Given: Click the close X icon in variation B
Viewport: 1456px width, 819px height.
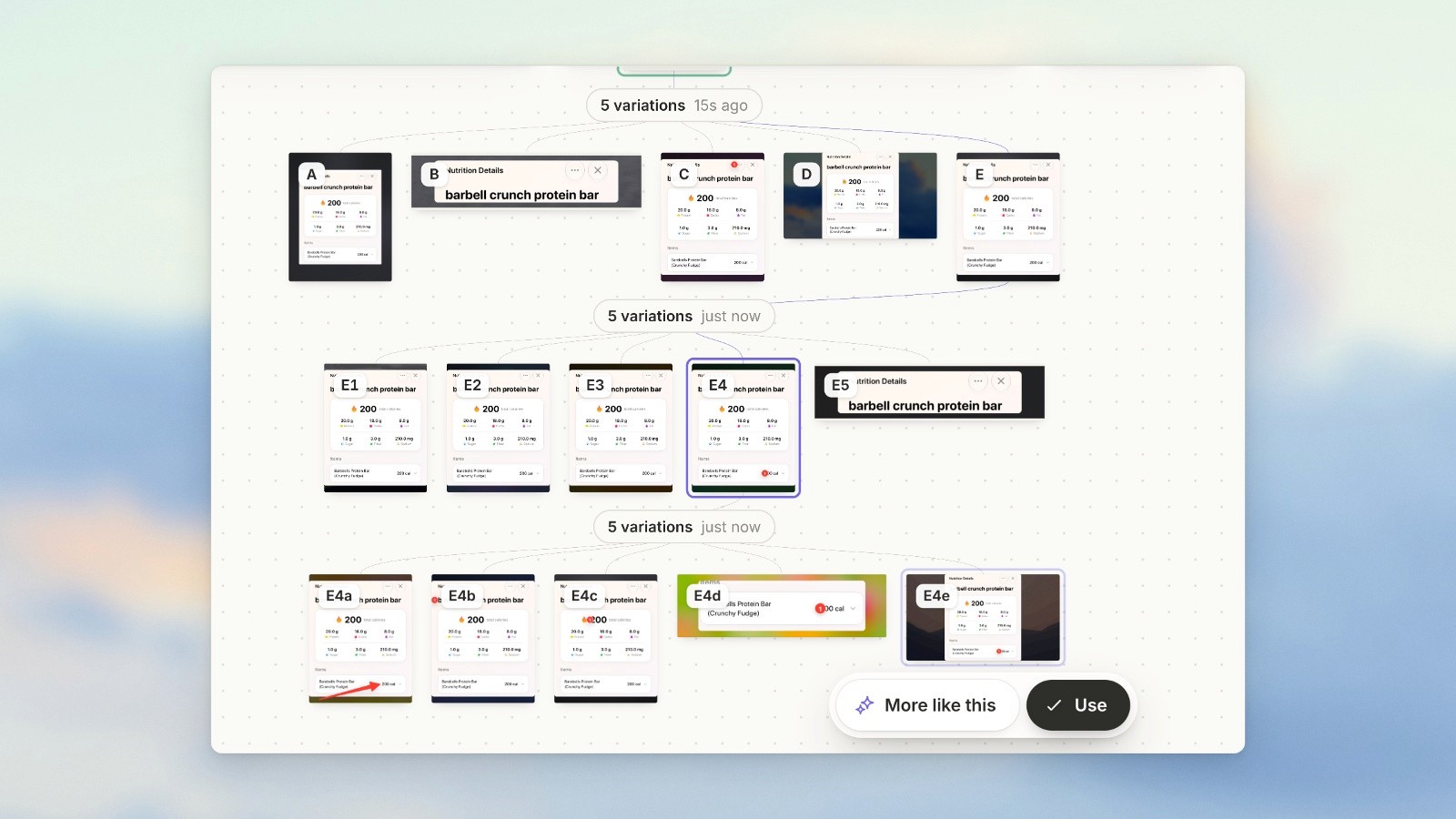Looking at the screenshot, I should 598,170.
